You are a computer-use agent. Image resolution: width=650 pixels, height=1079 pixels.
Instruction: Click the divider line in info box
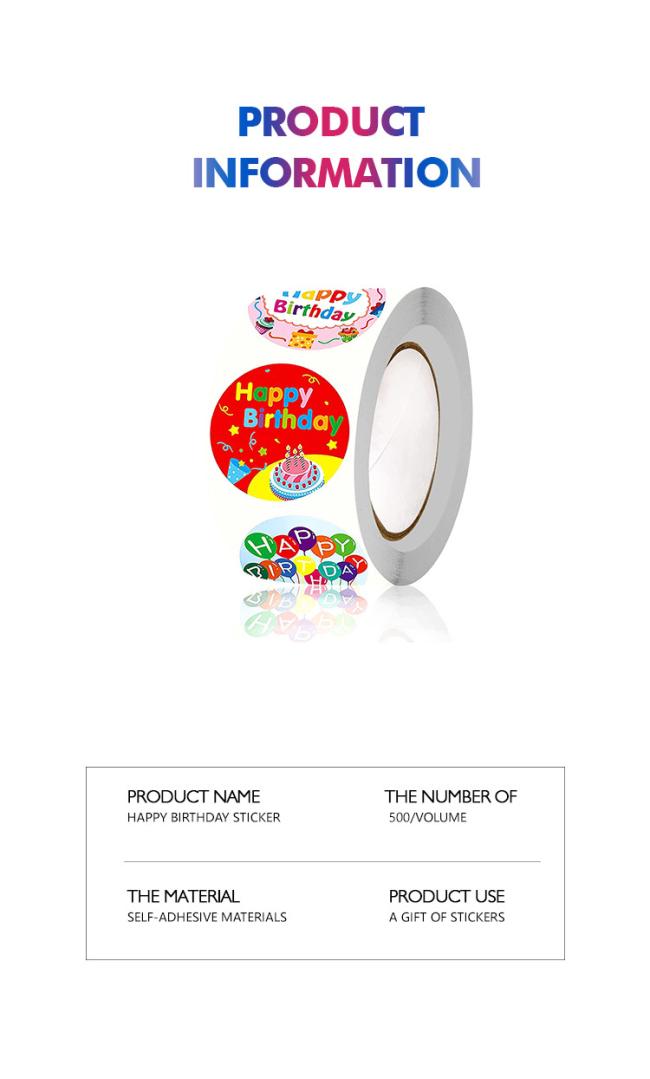click(x=332, y=861)
